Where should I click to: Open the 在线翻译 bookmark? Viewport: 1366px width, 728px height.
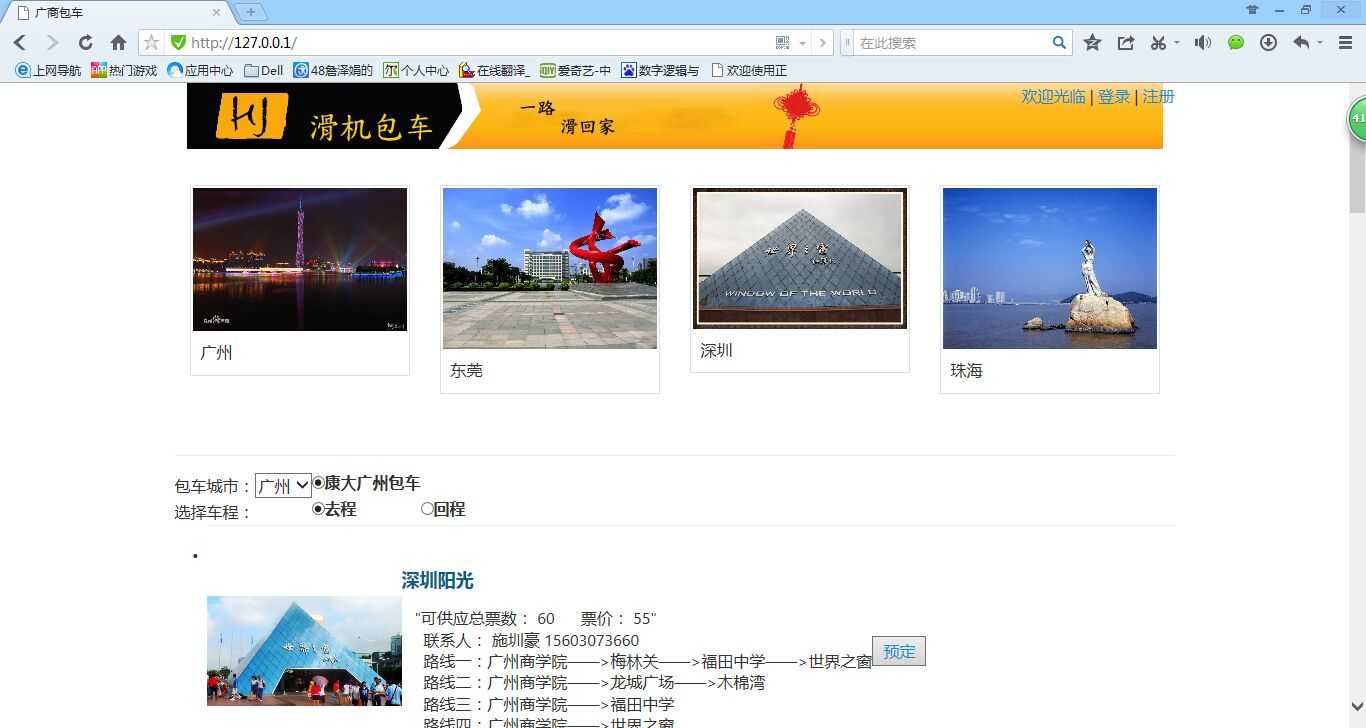495,71
